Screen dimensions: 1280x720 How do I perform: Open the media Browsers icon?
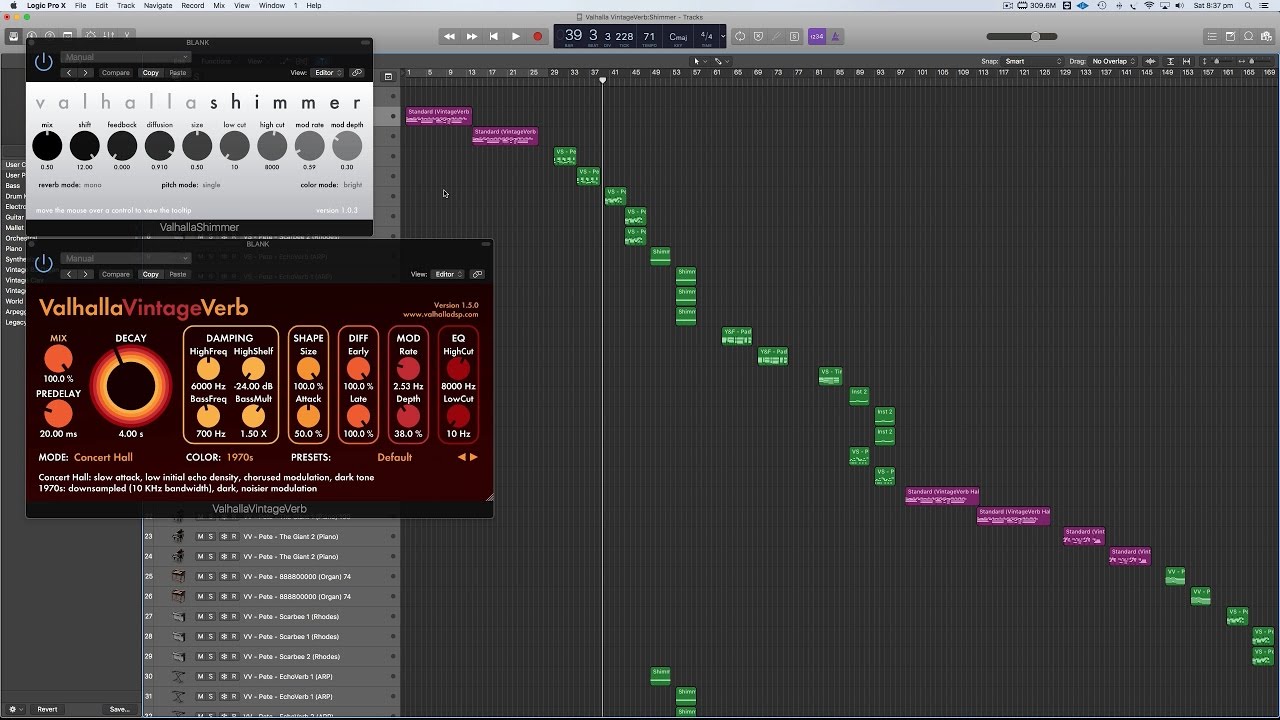tap(1267, 37)
